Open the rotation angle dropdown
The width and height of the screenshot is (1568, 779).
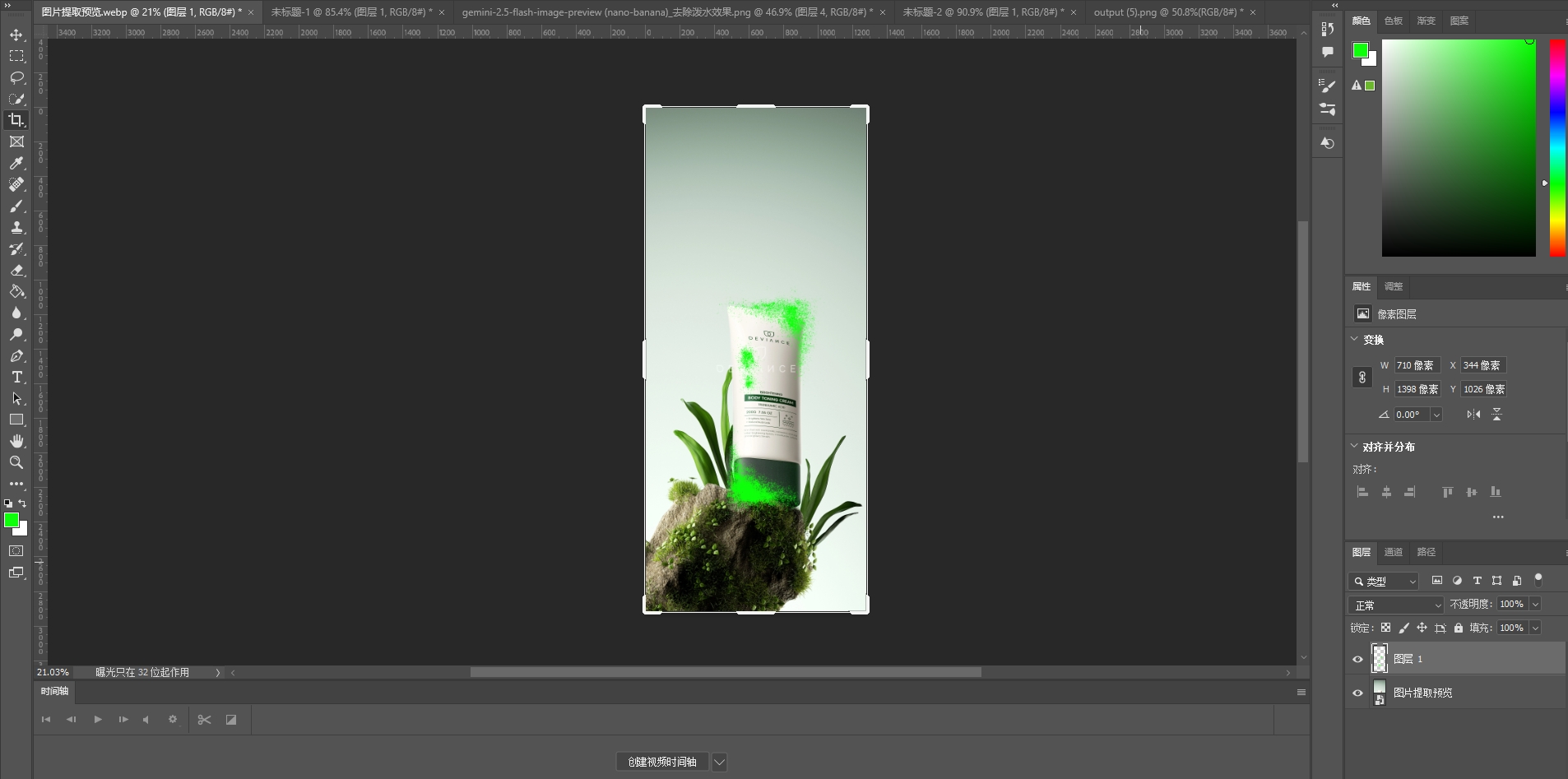tap(1436, 415)
